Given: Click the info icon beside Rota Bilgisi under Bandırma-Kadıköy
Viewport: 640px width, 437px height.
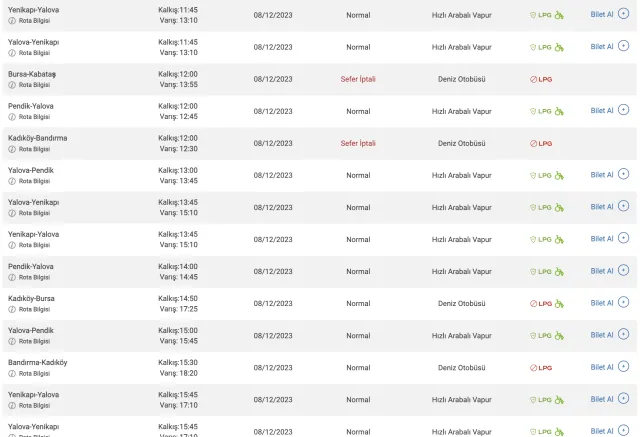Looking at the screenshot, I should tap(12, 373).
